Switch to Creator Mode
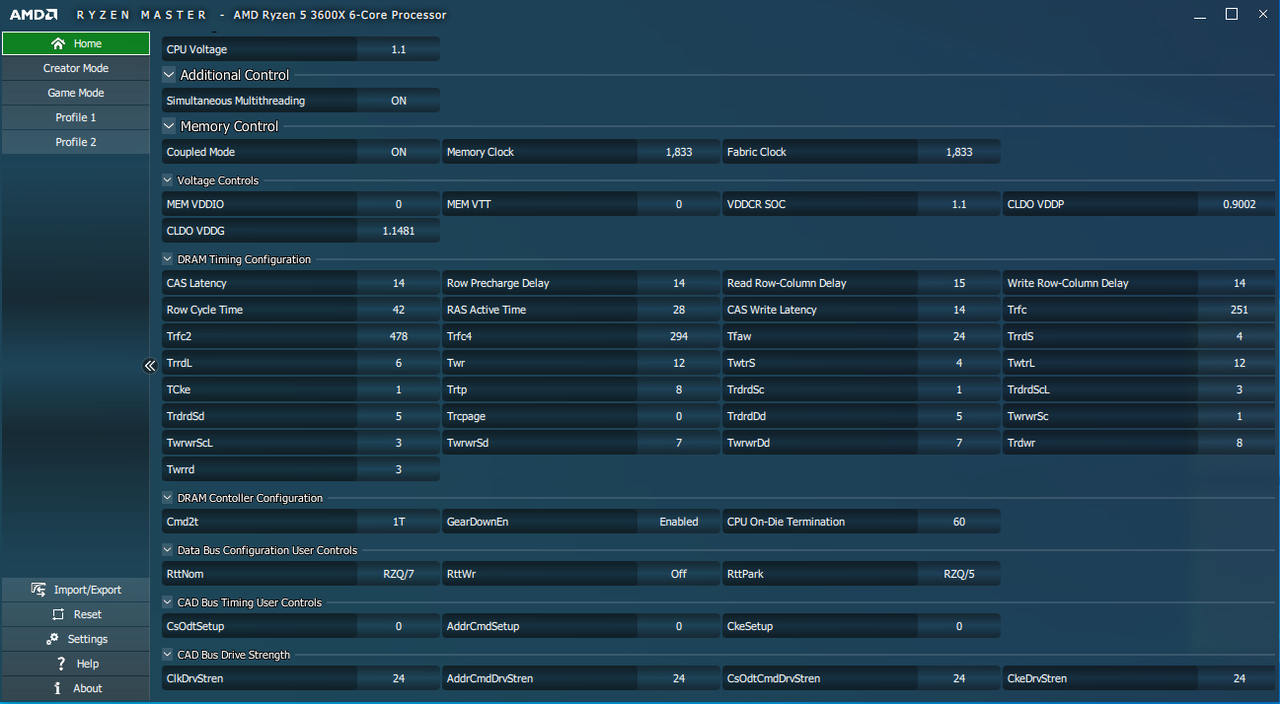Screen dimensions: 1280x704 [75, 68]
